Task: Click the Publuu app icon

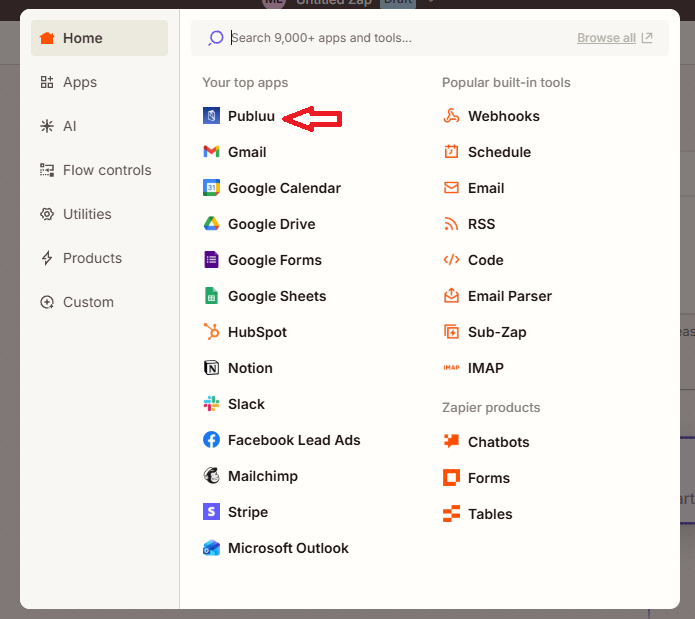Action: pos(211,116)
